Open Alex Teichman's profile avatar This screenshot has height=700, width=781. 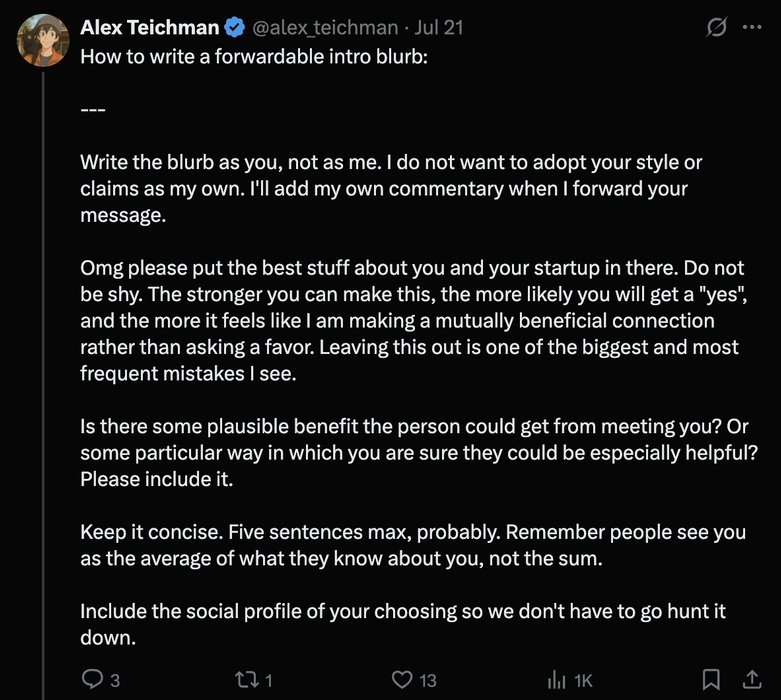tap(43, 38)
